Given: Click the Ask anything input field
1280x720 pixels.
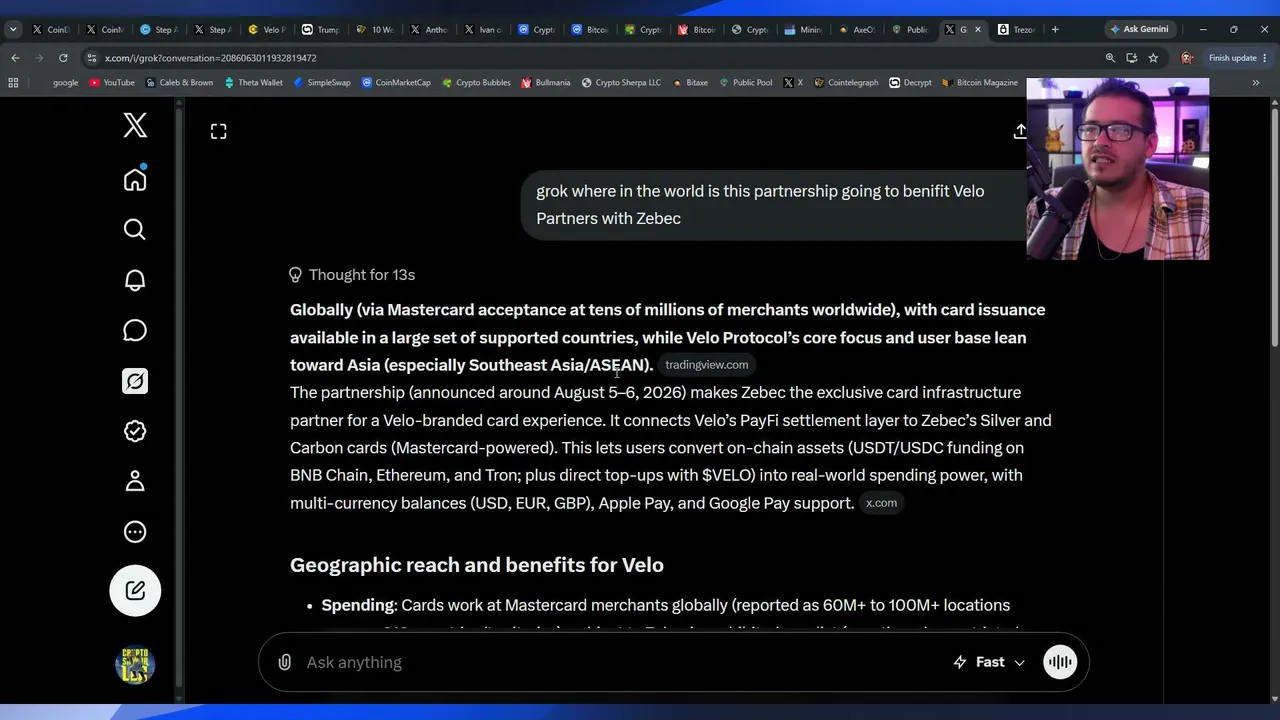Looking at the screenshot, I should [x=620, y=662].
